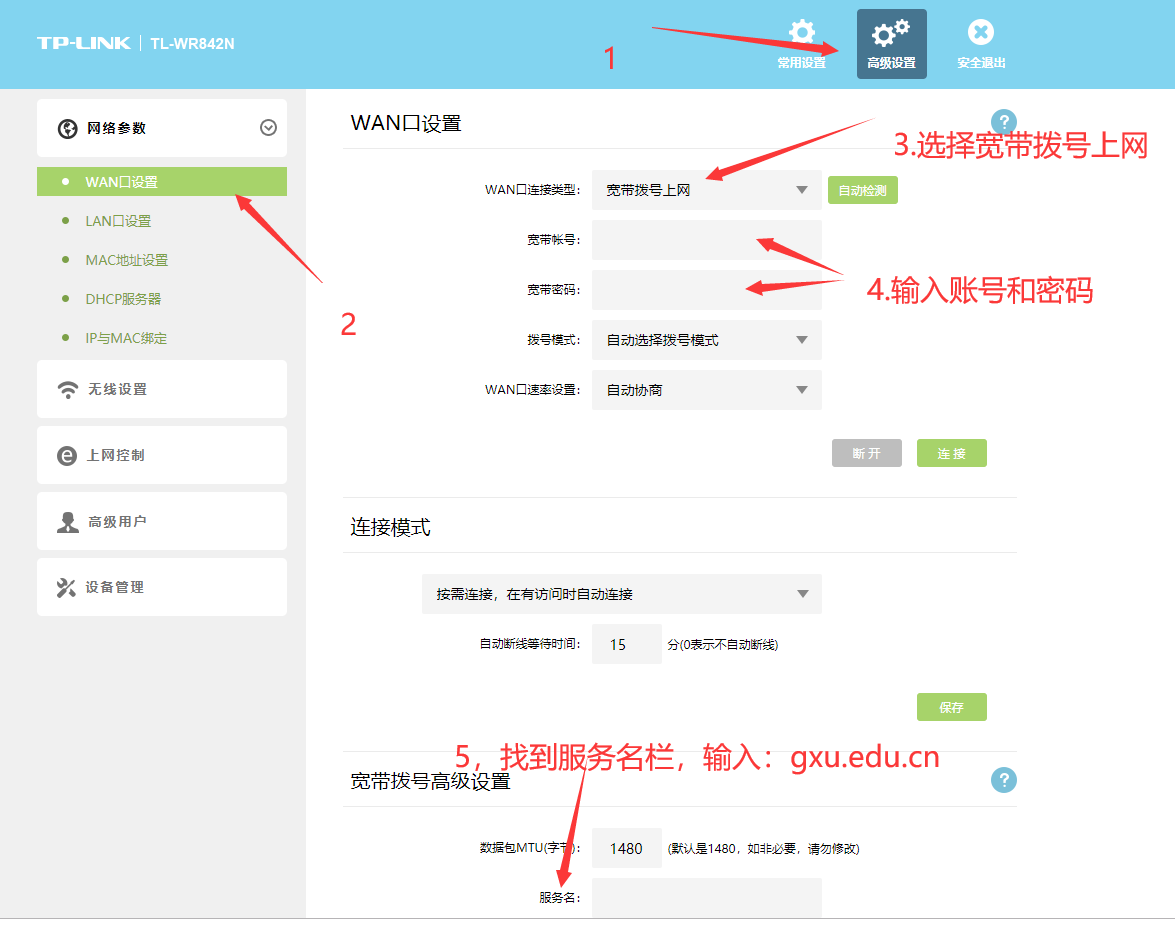Open WAN口速率设置 dropdown
Viewport: 1175px width, 942px height.
pos(706,390)
